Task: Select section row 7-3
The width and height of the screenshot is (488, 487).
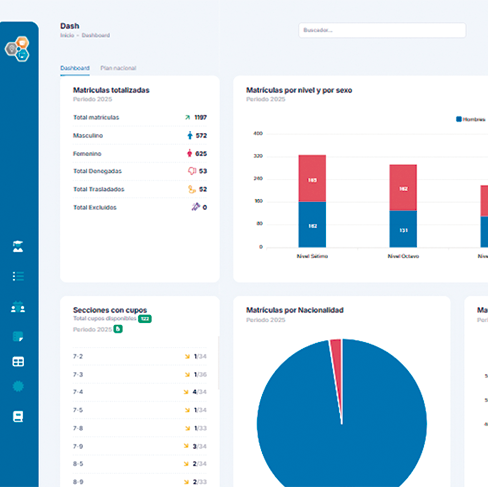Action: pos(140,375)
